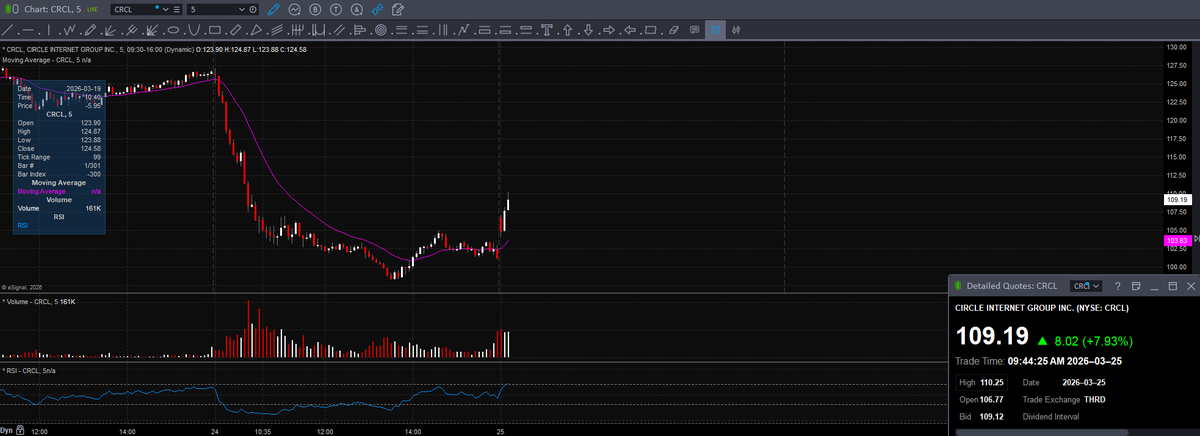The height and width of the screenshot is (436, 1200).
Task: Select the vertical line drawing tool
Action: (49, 30)
